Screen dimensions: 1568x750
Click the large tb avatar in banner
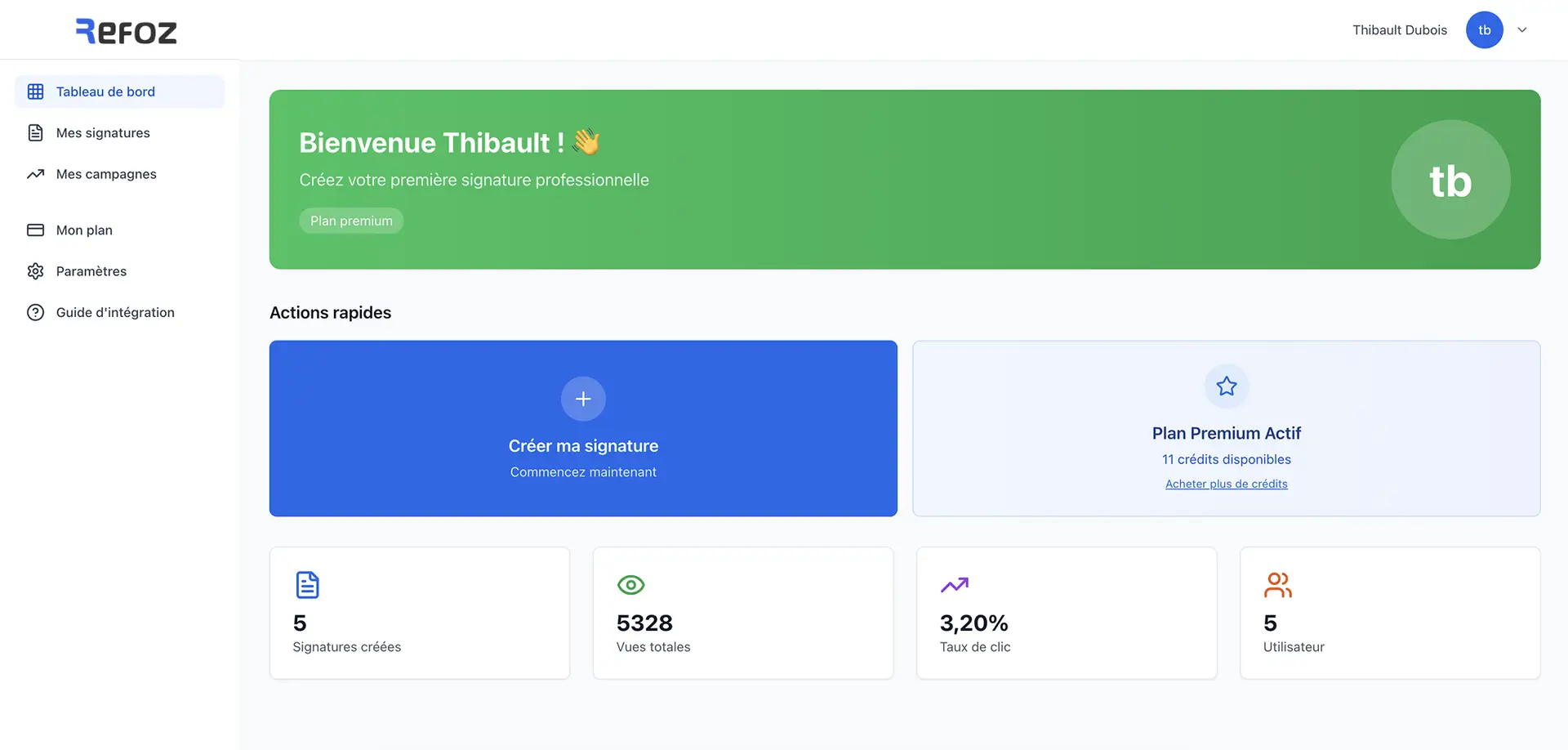(1450, 180)
